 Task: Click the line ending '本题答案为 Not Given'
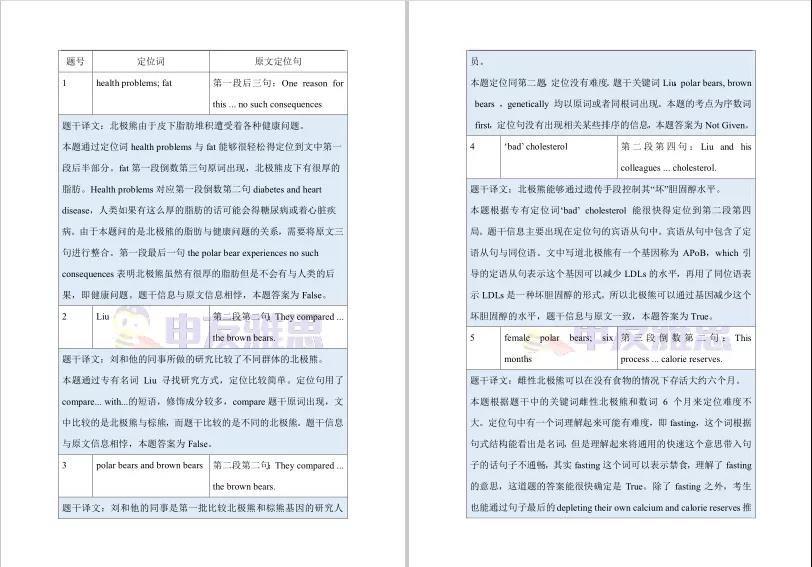coord(612,125)
